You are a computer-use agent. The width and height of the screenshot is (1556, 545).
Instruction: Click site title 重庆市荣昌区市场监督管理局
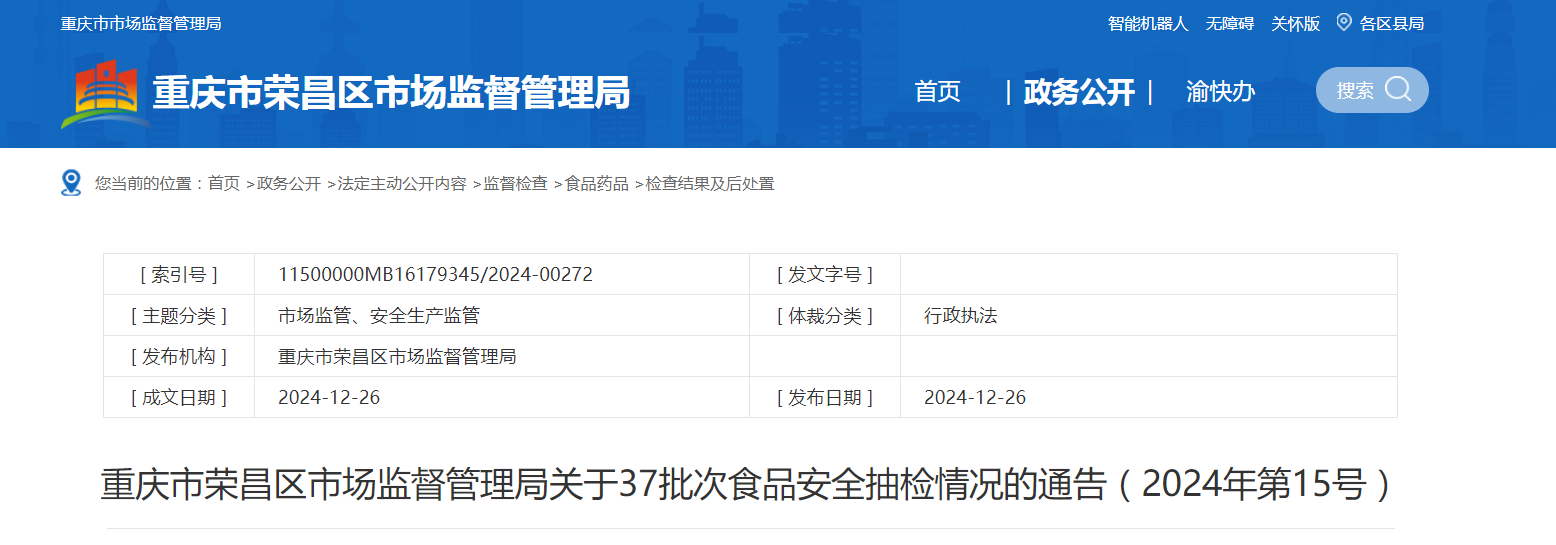pyautogui.click(x=391, y=93)
